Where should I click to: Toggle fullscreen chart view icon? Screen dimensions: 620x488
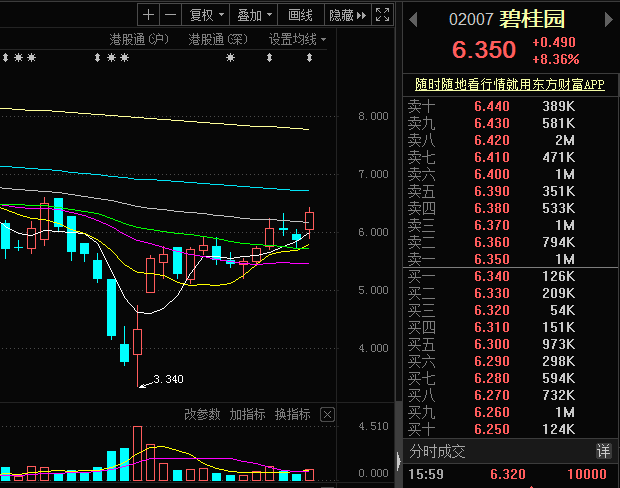tap(382, 15)
